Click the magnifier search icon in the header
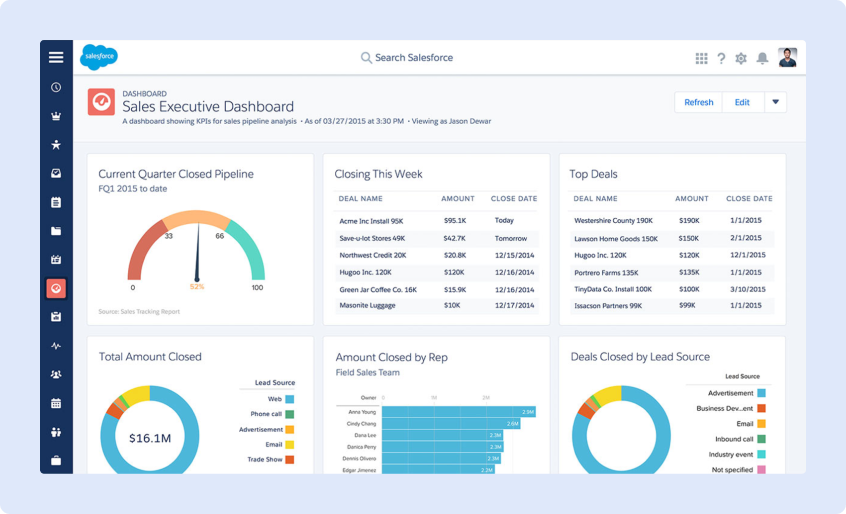The width and height of the screenshot is (846, 514). (366, 58)
